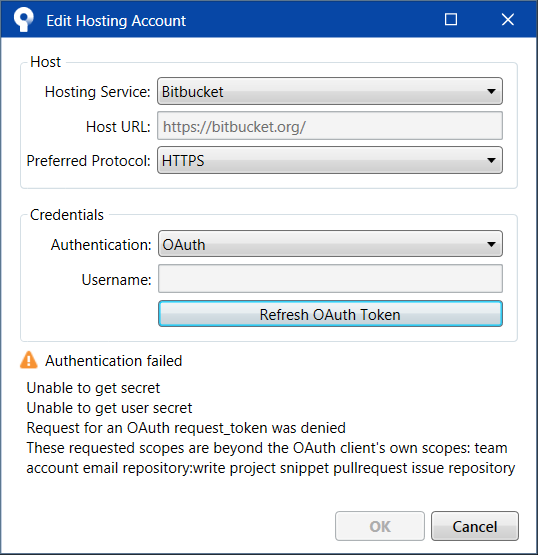
Task: Open the Preferred Protocol dropdown showing HTTPS
Action: pos(330,160)
